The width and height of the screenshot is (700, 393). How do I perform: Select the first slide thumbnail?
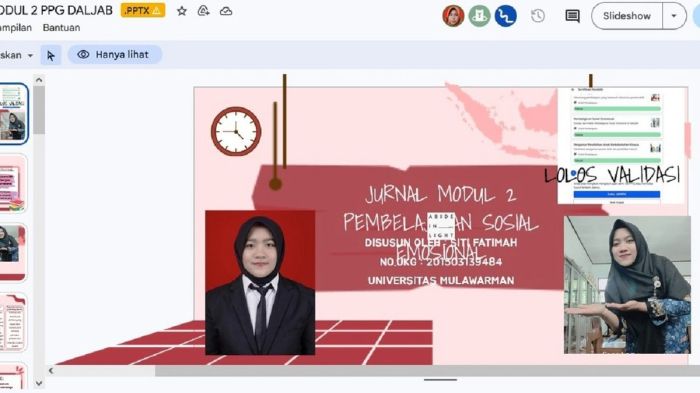point(13,113)
